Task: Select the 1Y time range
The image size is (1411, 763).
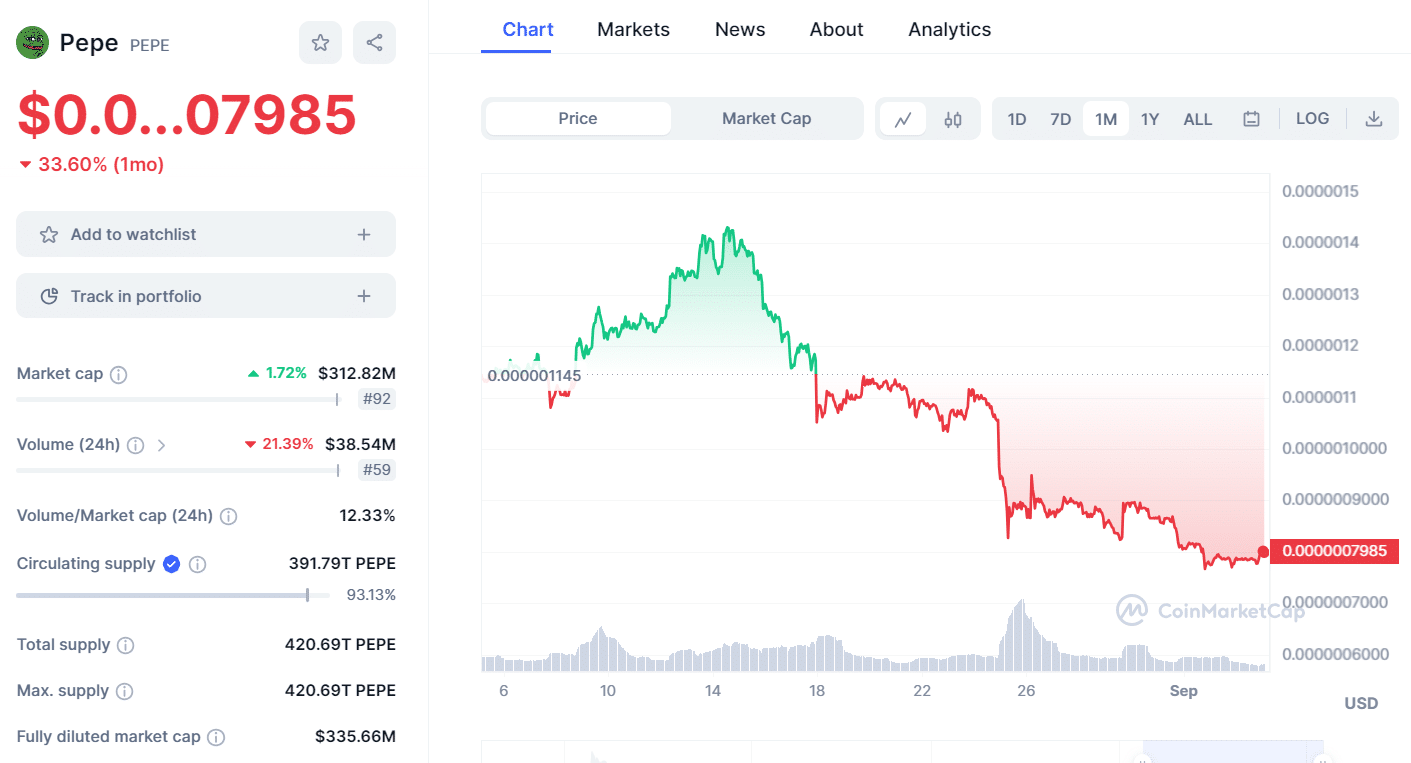Action: (x=1150, y=119)
